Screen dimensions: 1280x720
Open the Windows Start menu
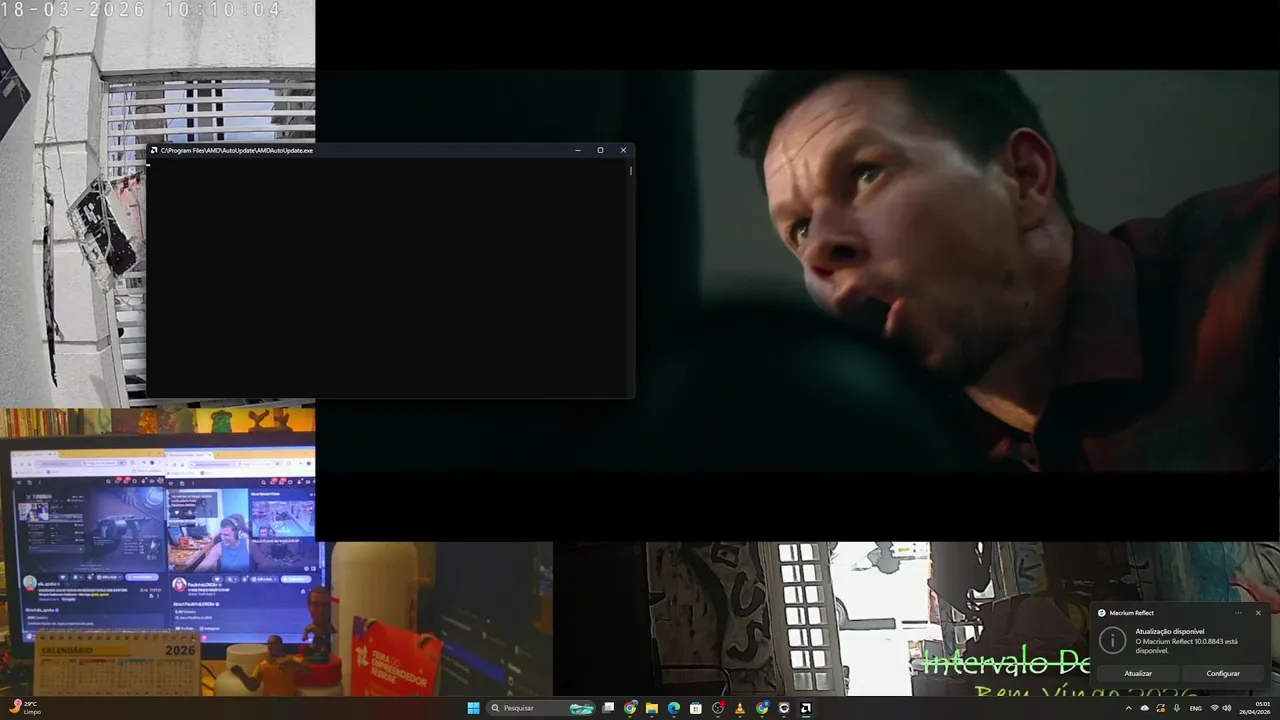473,708
